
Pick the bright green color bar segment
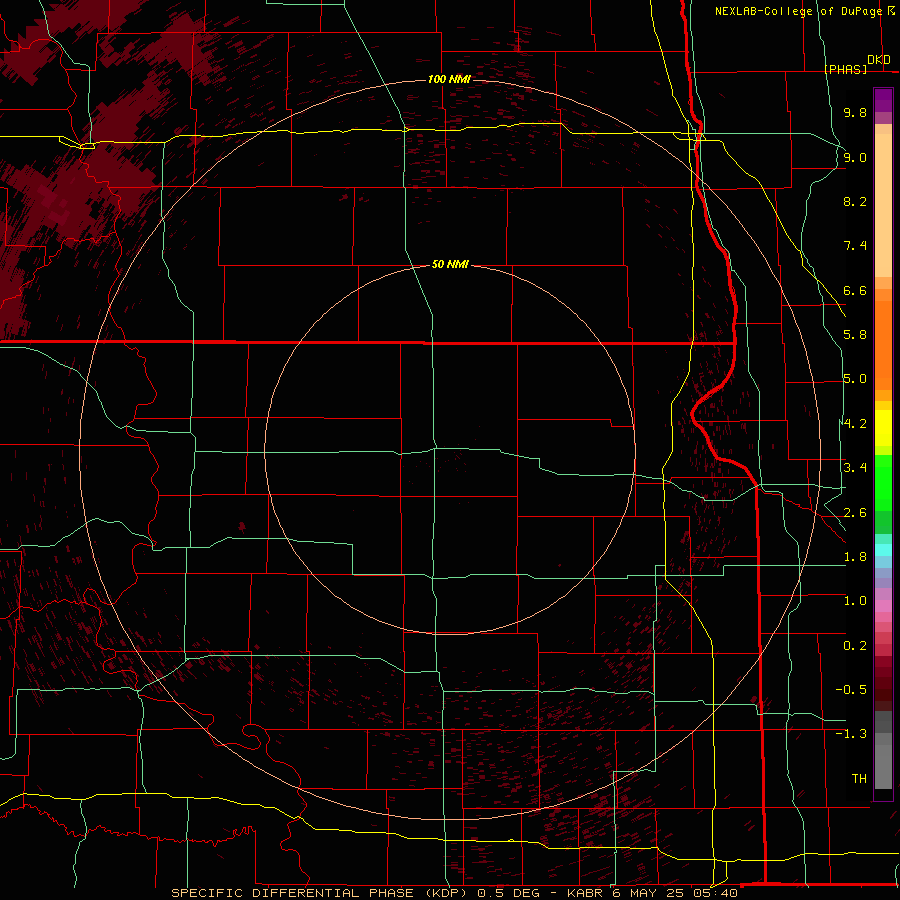pos(883,483)
